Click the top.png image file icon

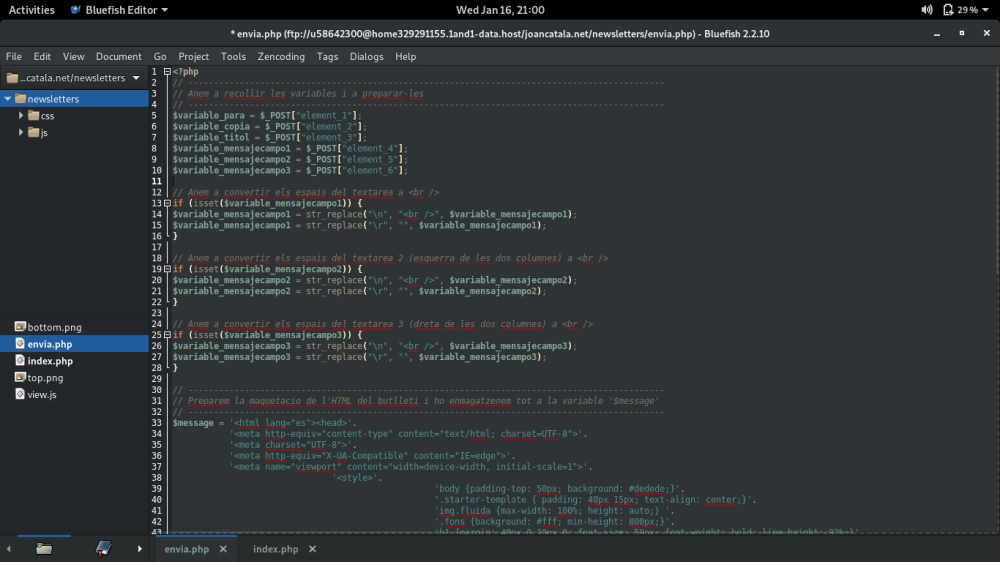point(20,378)
